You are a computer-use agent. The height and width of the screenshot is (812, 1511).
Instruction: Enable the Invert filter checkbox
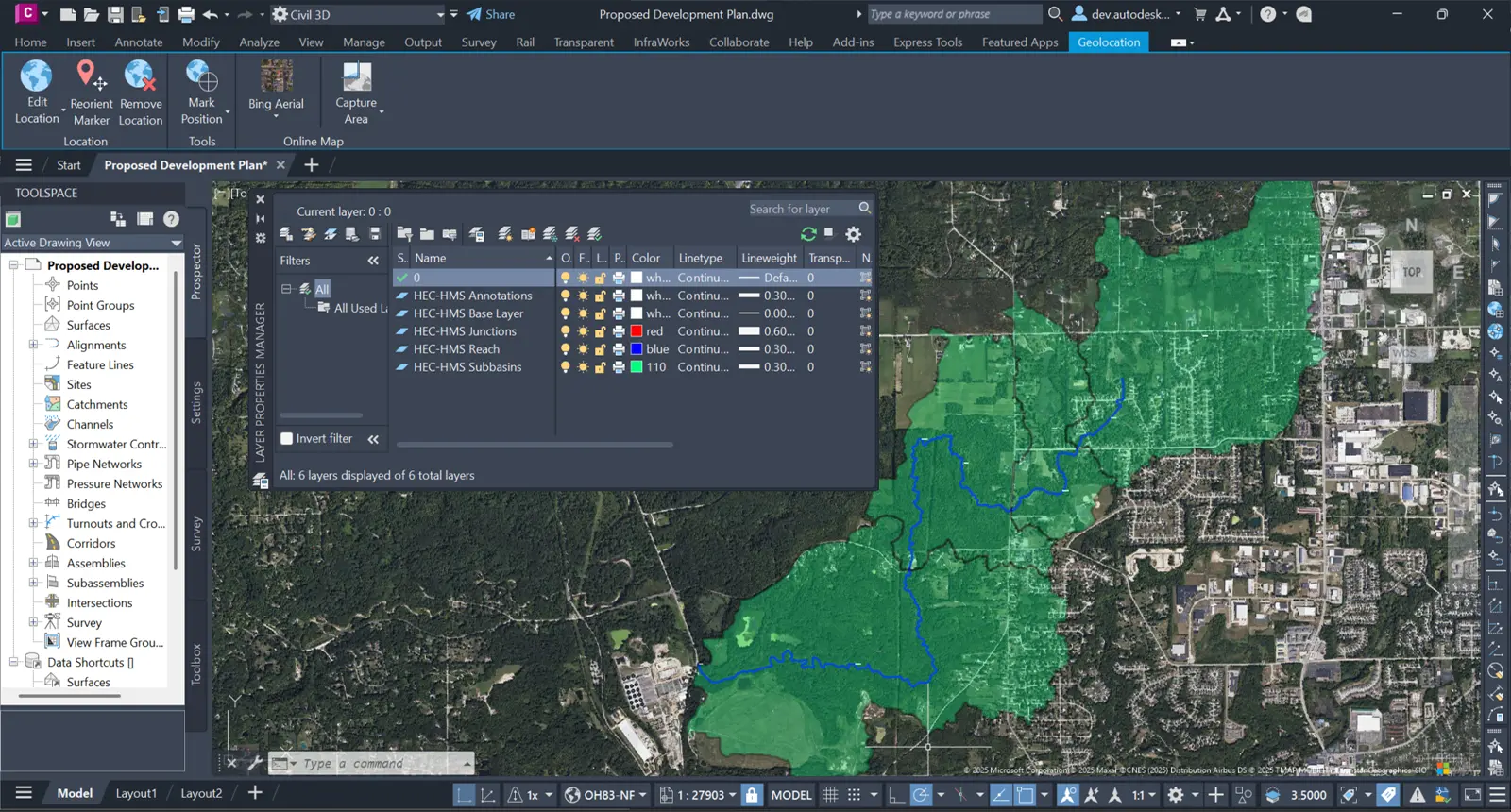coord(287,439)
